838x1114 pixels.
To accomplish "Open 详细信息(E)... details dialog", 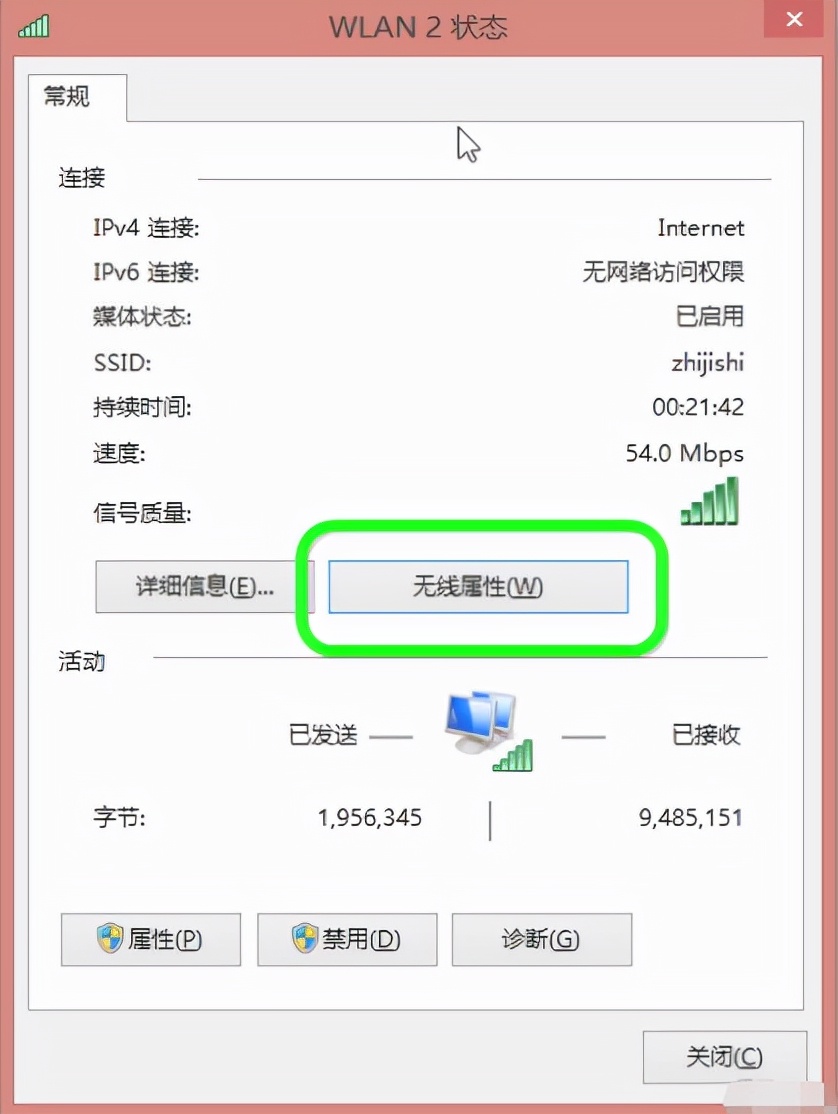I will (x=195, y=587).
